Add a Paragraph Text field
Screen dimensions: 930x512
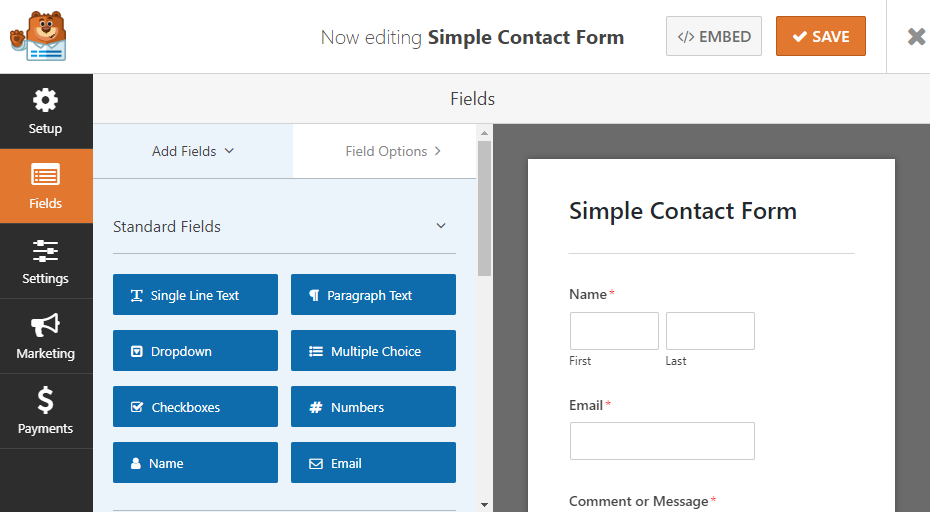[x=373, y=294]
